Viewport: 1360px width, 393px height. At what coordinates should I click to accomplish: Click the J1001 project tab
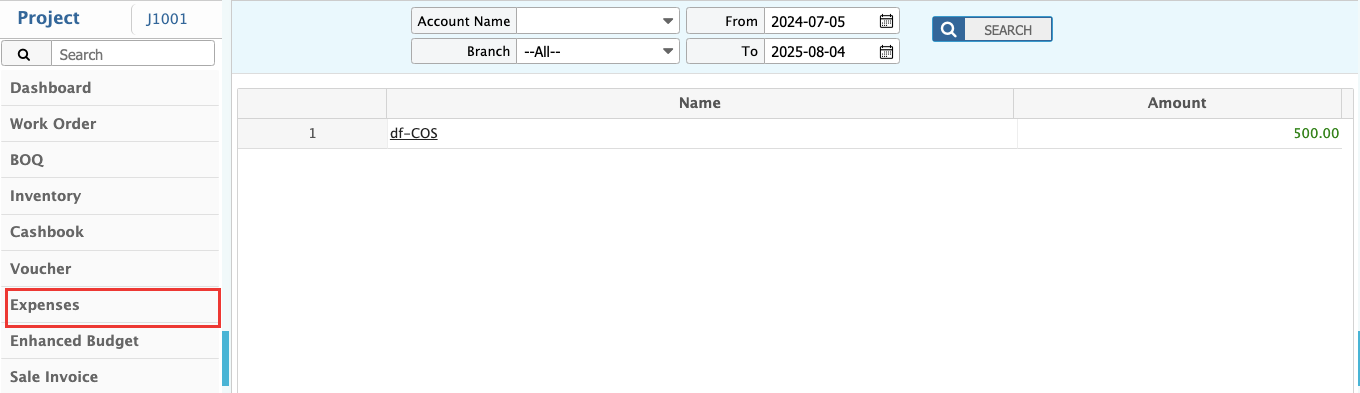click(x=167, y=19)
